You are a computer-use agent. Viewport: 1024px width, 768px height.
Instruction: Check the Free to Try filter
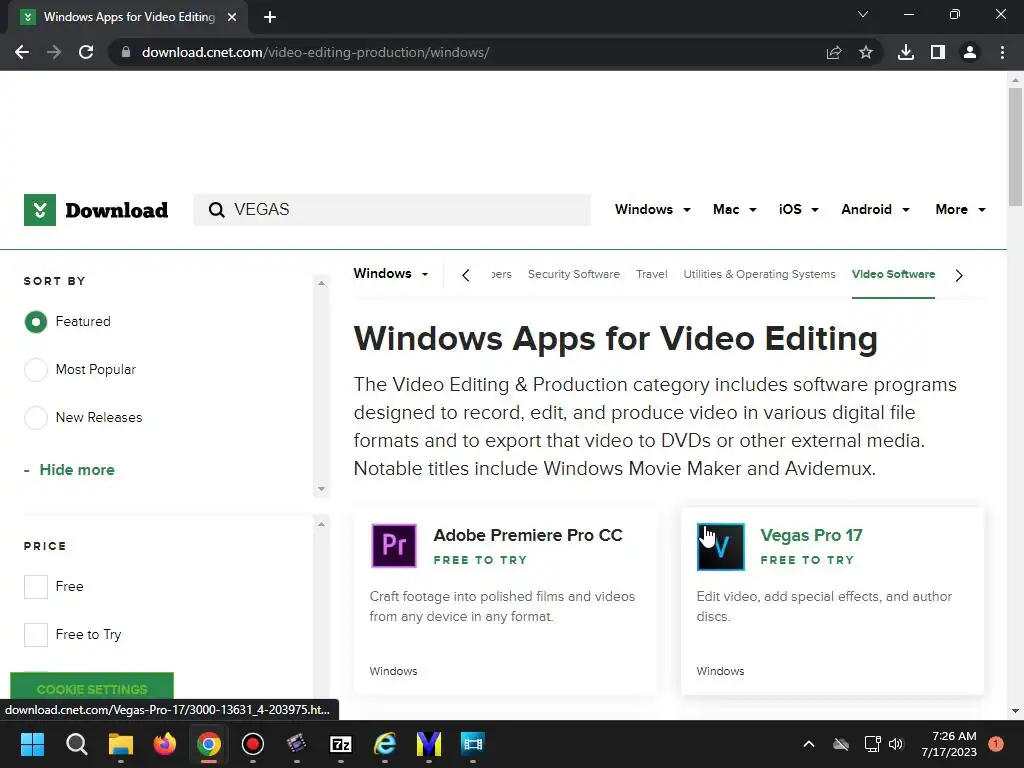(36, 635)
